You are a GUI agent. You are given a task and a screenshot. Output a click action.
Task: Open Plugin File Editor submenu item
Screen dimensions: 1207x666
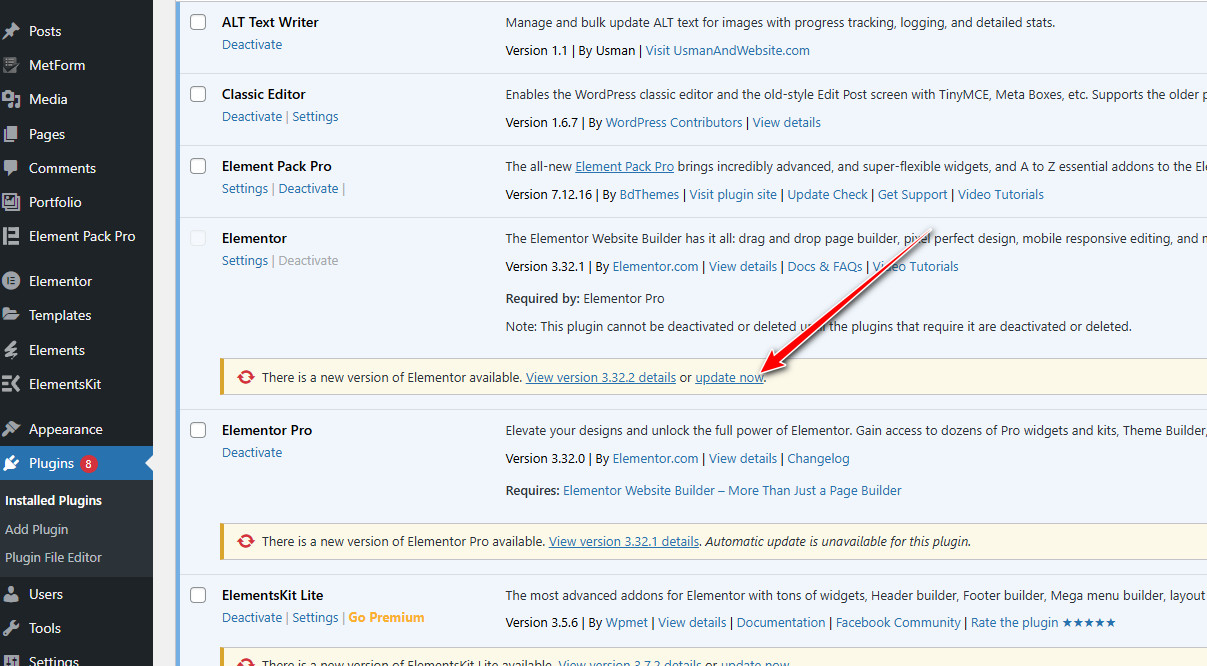coord(54,557)
